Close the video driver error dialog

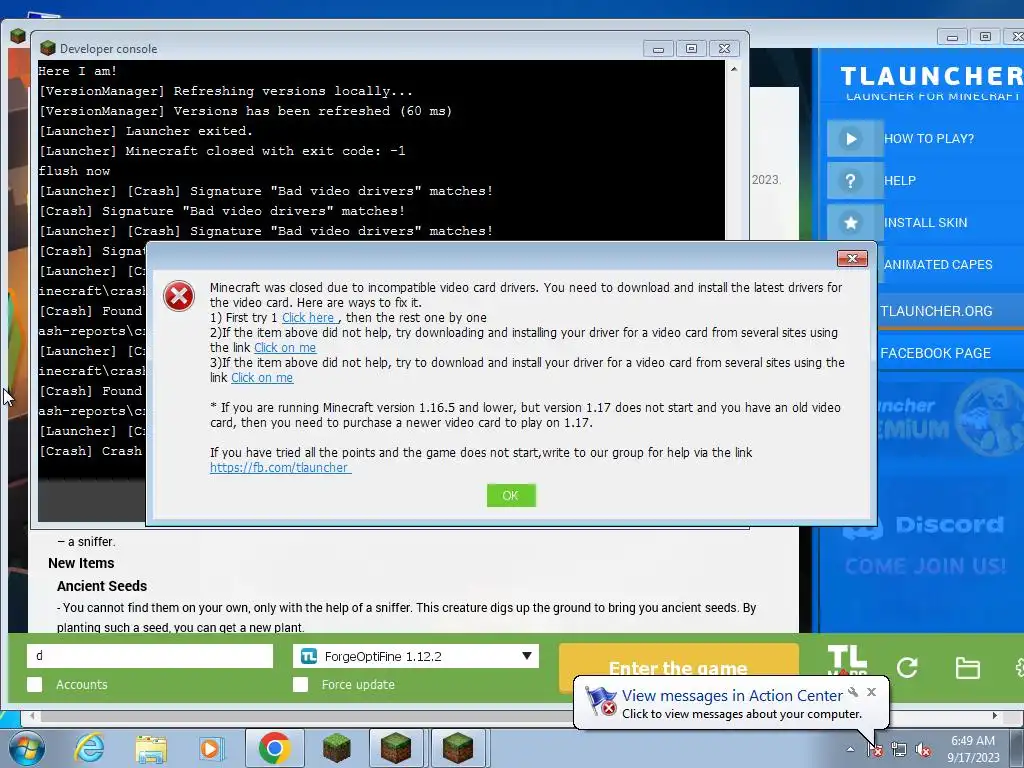click(x=852, y=259)
